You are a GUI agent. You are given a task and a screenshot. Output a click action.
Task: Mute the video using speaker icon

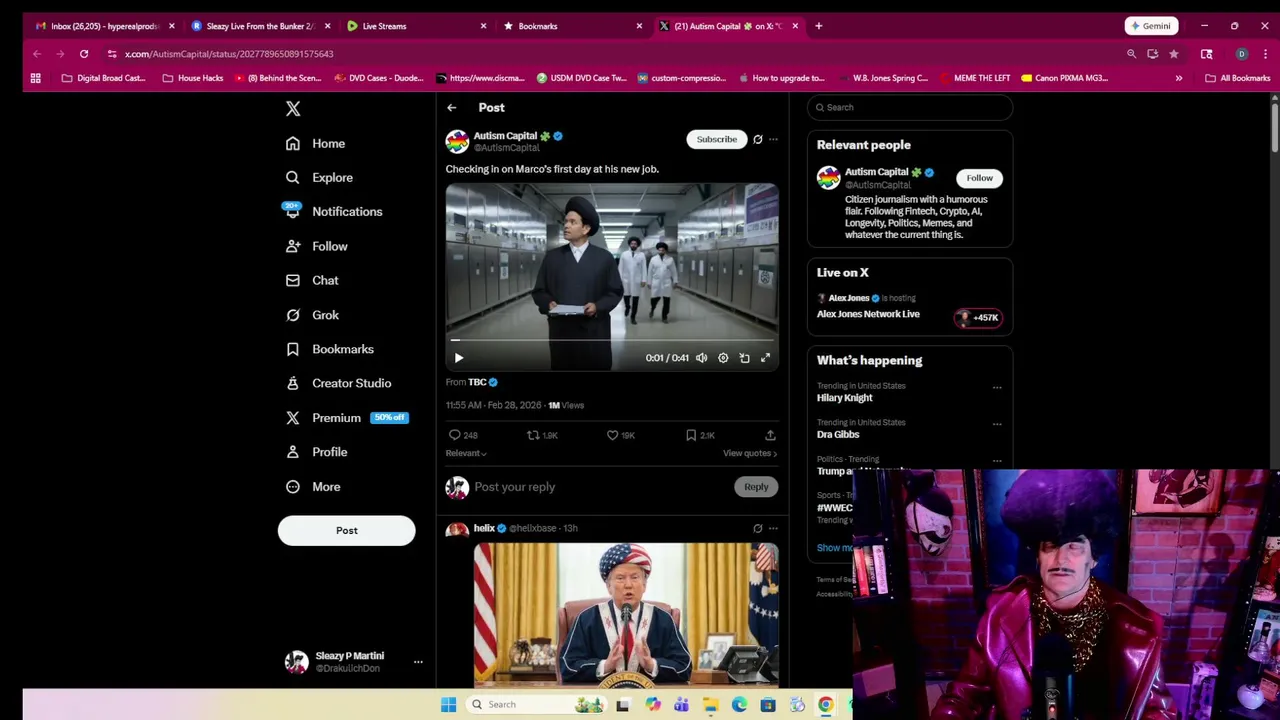[x=701, y=358]
